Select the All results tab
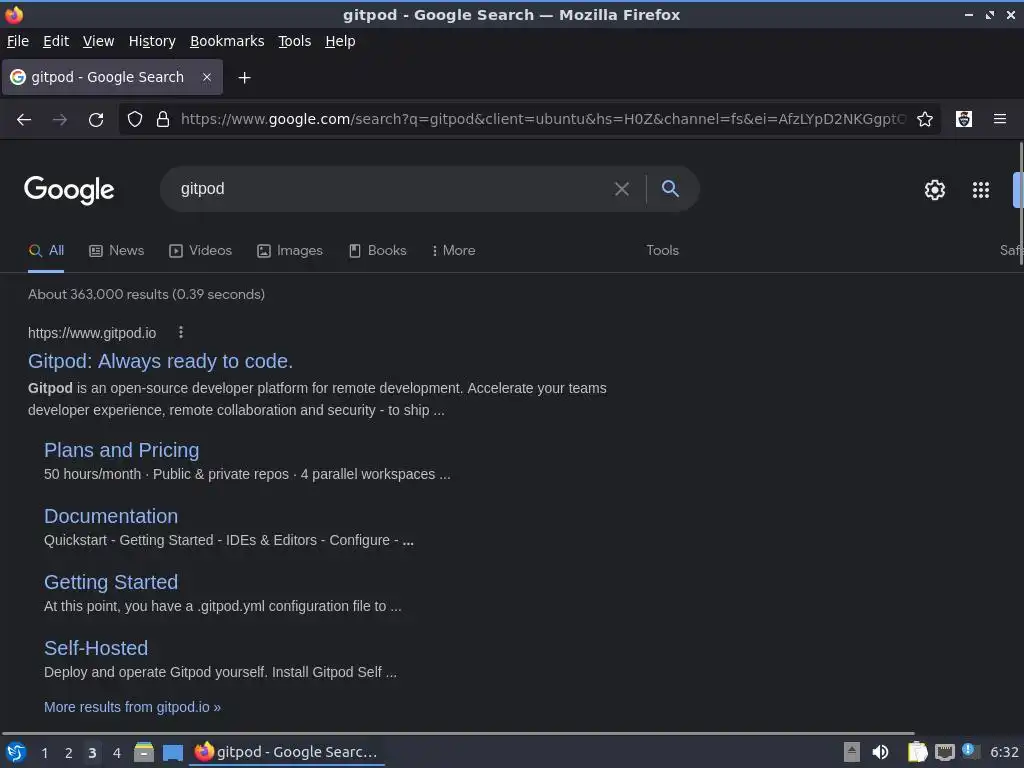Image resolution: width=1024 pixels, height=768 pixels. 46,250
